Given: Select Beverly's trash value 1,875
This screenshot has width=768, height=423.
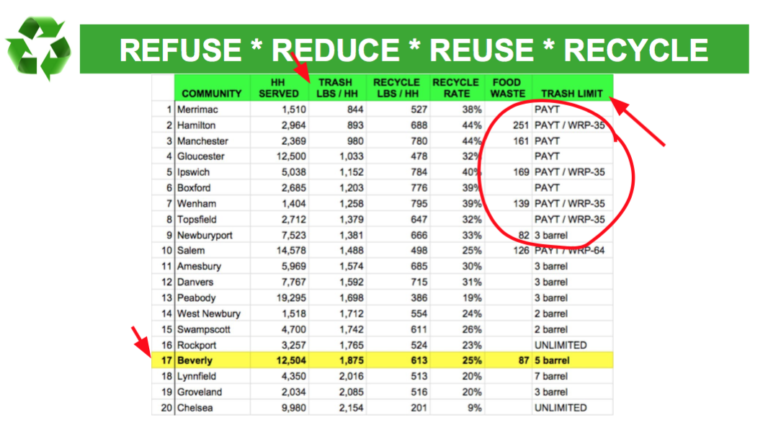Looking at the screenshot, I should (x=351, y=360).
